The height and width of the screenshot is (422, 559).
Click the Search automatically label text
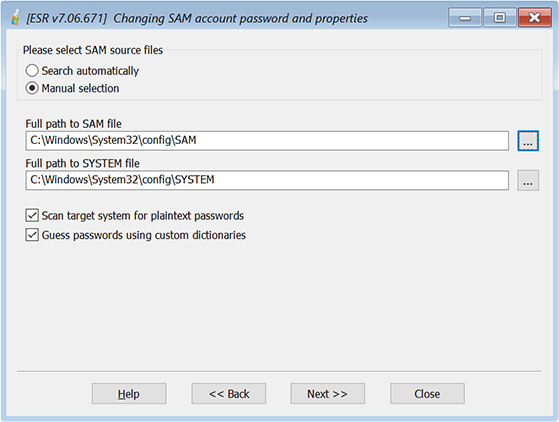click(90, 71)
